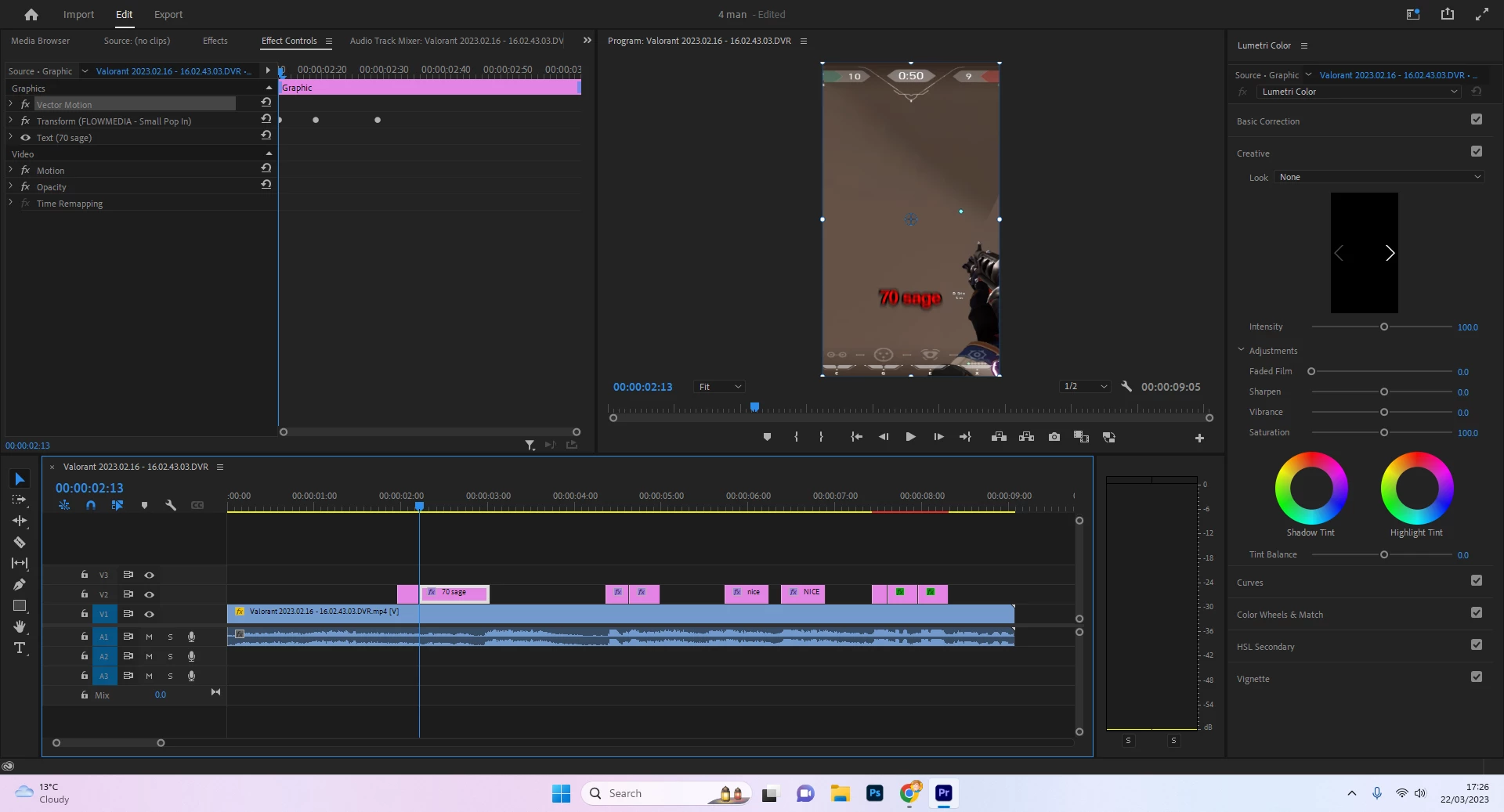Open timeline display settings wrench
The width and height of the screenshot is (1504, 812).
click(x=171, y=506)
